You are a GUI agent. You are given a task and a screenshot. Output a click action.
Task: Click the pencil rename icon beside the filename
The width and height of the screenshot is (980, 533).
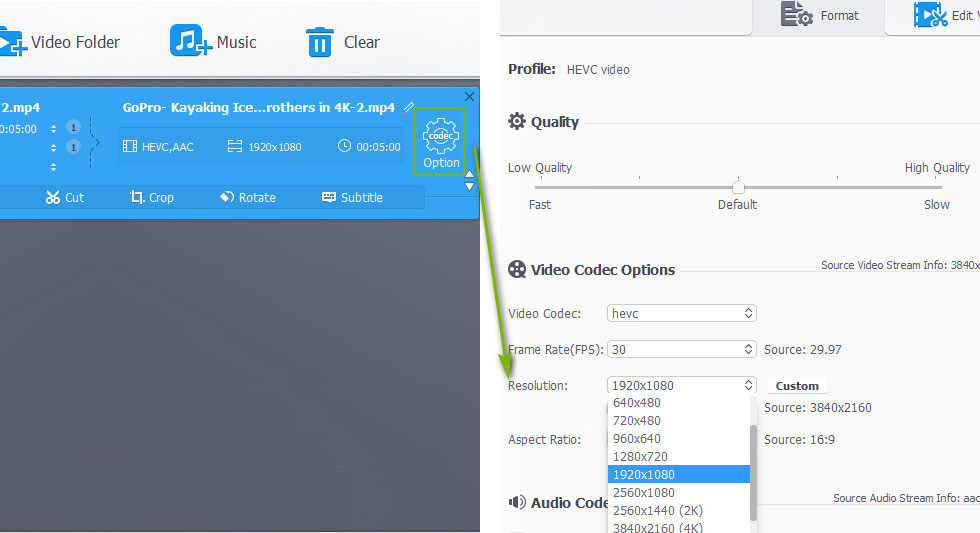pos(408,107)
